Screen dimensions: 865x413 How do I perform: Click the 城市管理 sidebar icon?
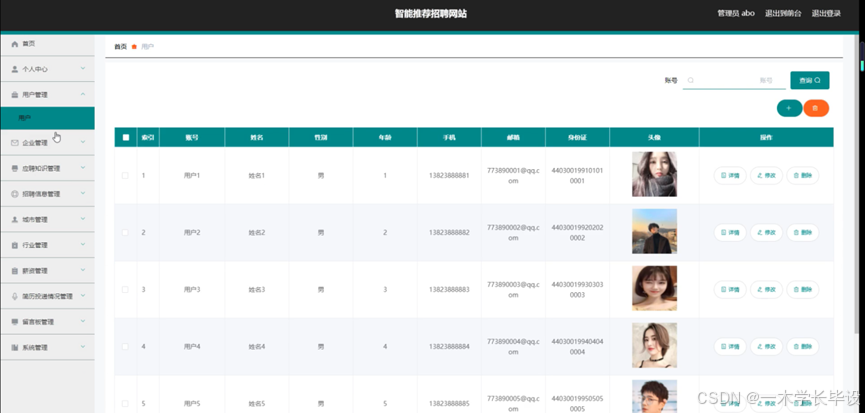point(15,219)
